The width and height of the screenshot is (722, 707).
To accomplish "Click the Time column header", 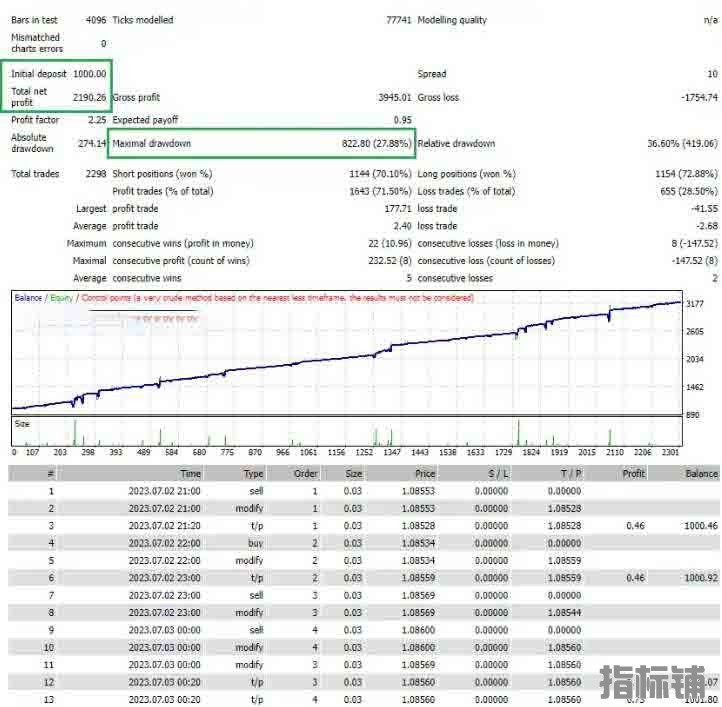I will click(190, 473).
